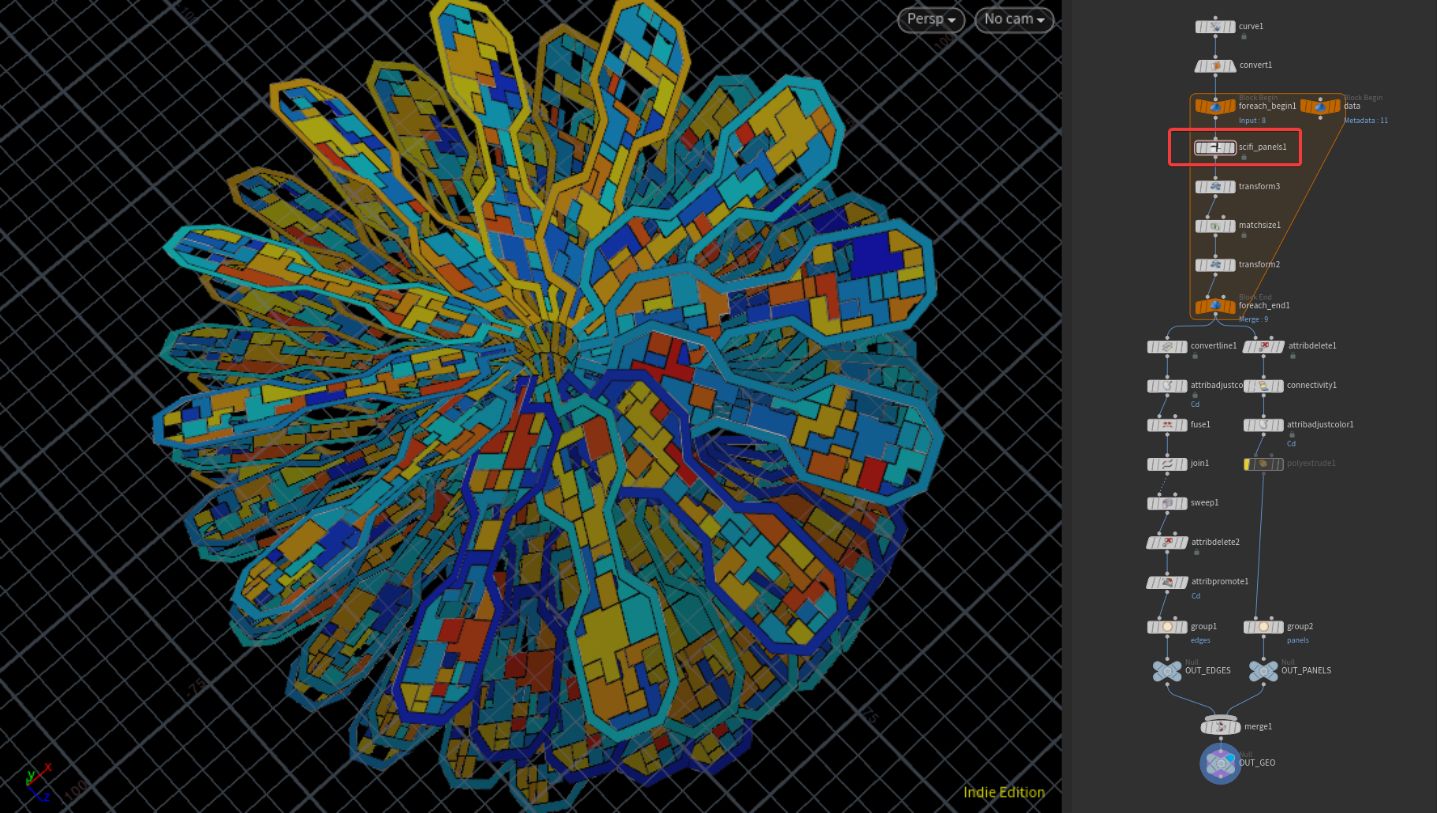Click the 'Merge : 9' text under foreach_end1

(1254, 319)
